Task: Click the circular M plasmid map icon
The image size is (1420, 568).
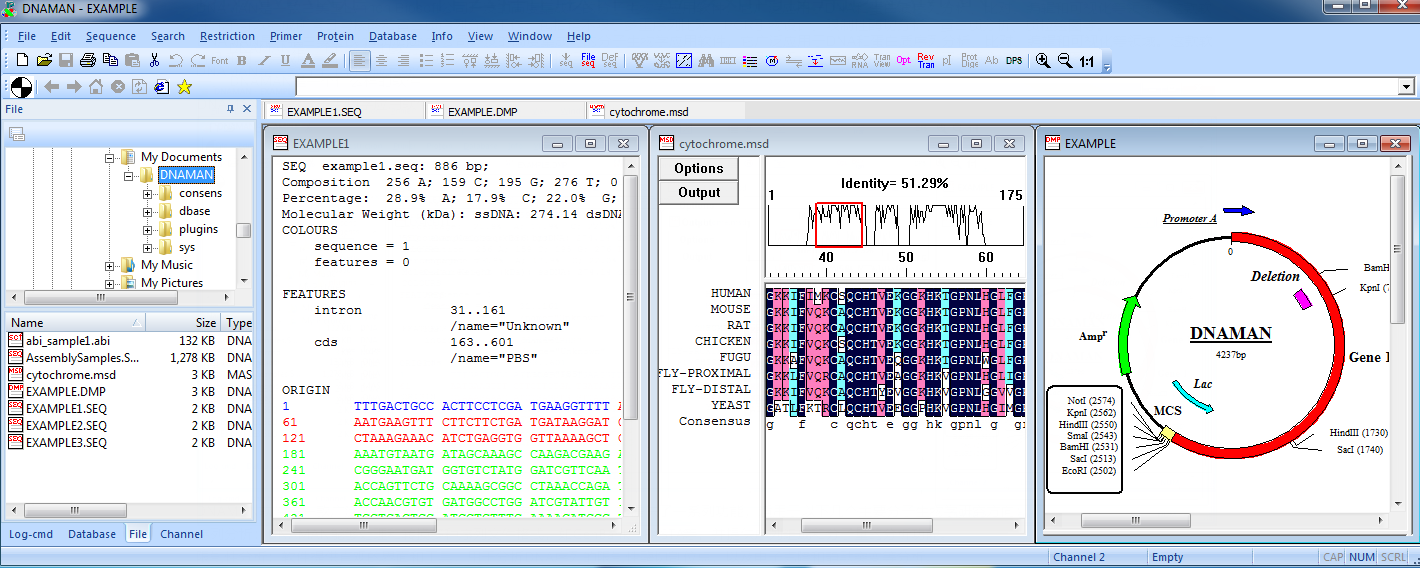Action: pyautogui.click(x=772, y=61)
